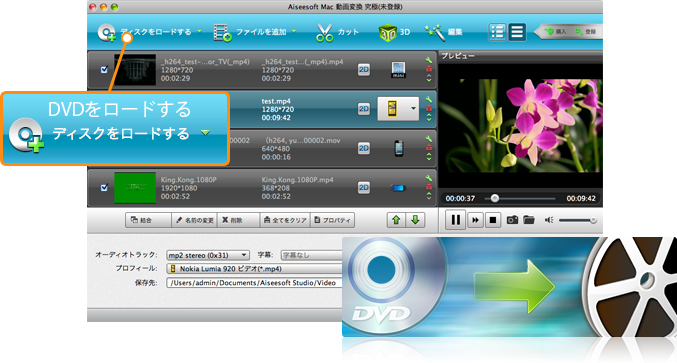Click the fast-forward preview button
Screen dimensions: 677x363
click(475, 220)
